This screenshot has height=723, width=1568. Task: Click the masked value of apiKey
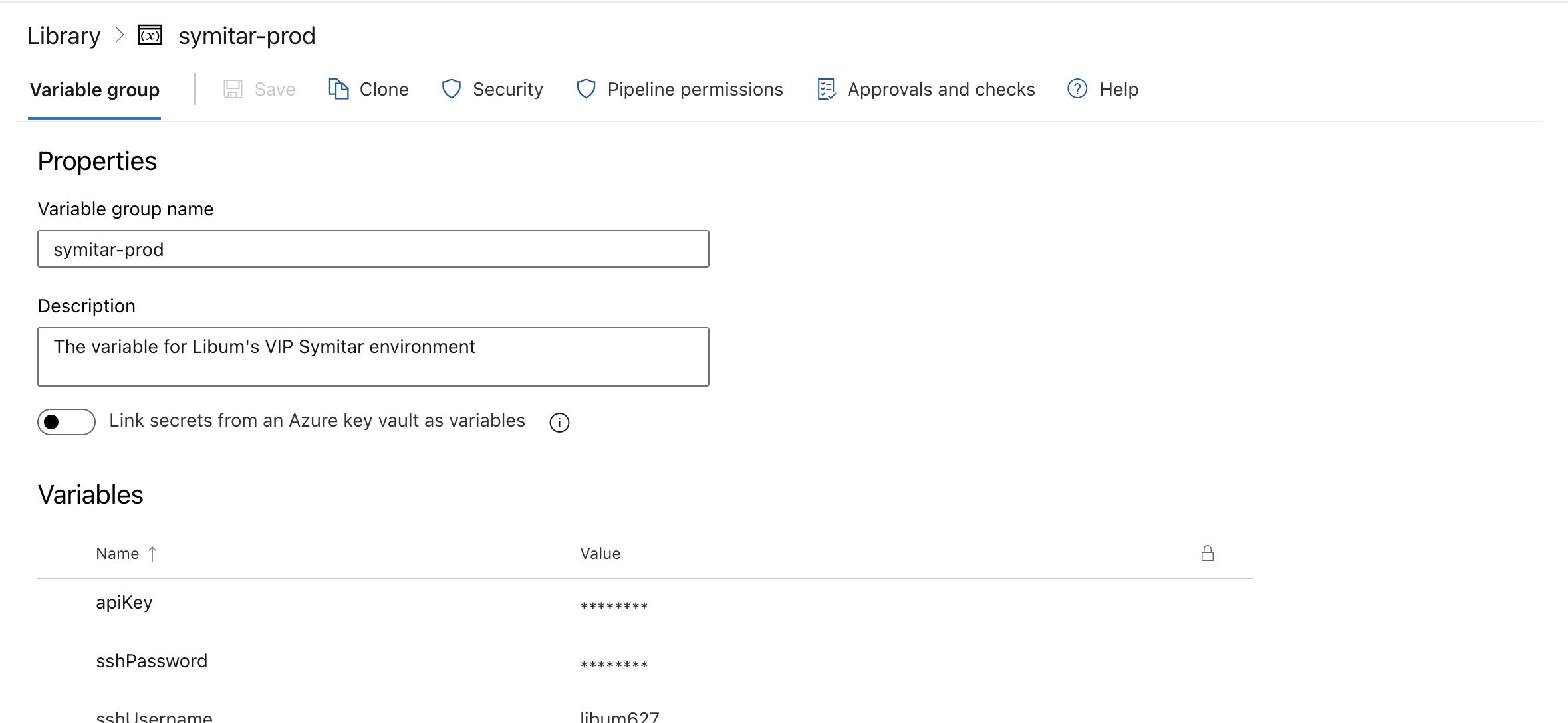[614, 605]
